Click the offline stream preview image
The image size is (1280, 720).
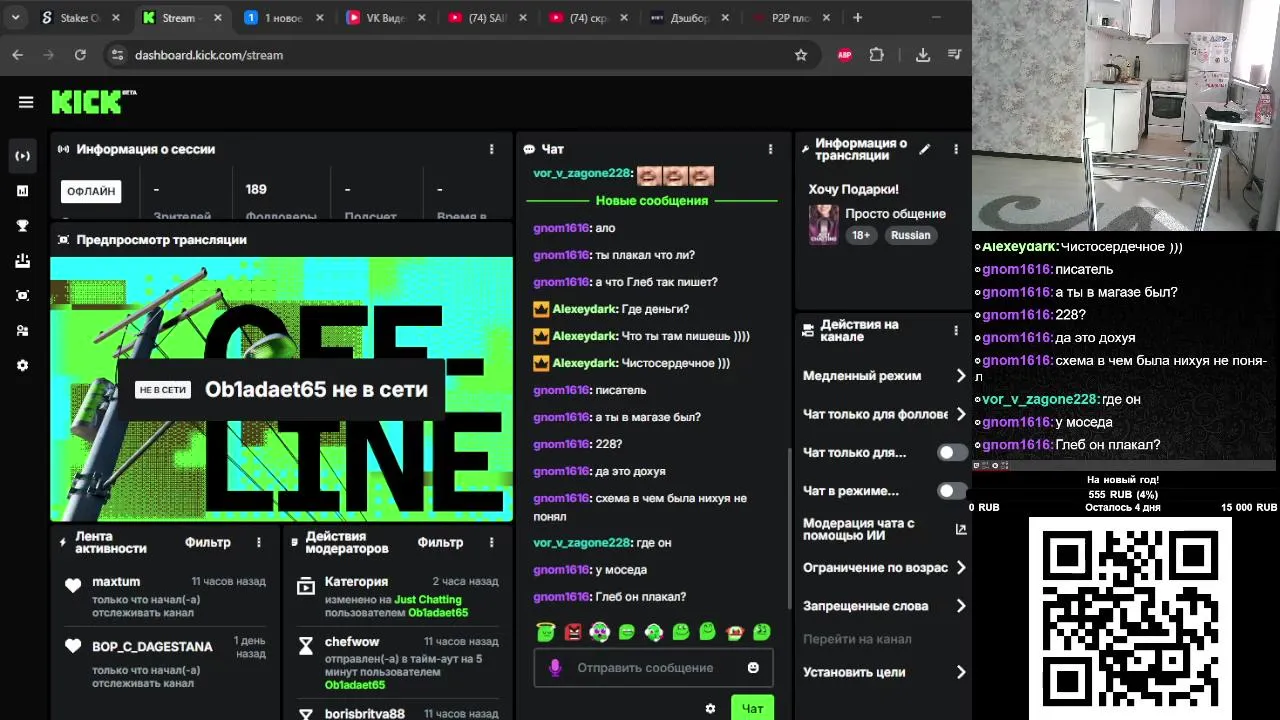pos(281,389)
